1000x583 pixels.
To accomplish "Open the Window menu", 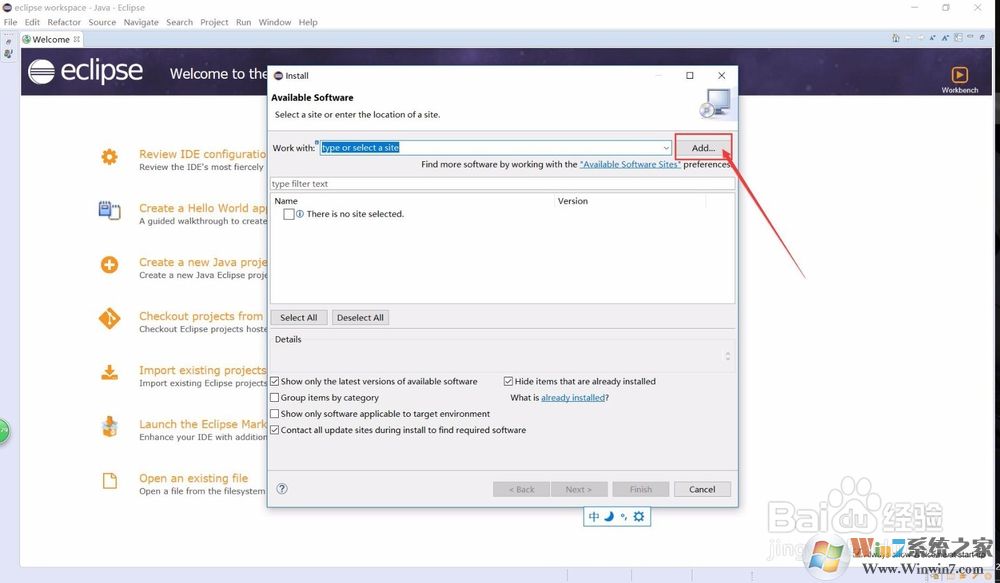I will (275, 22).
